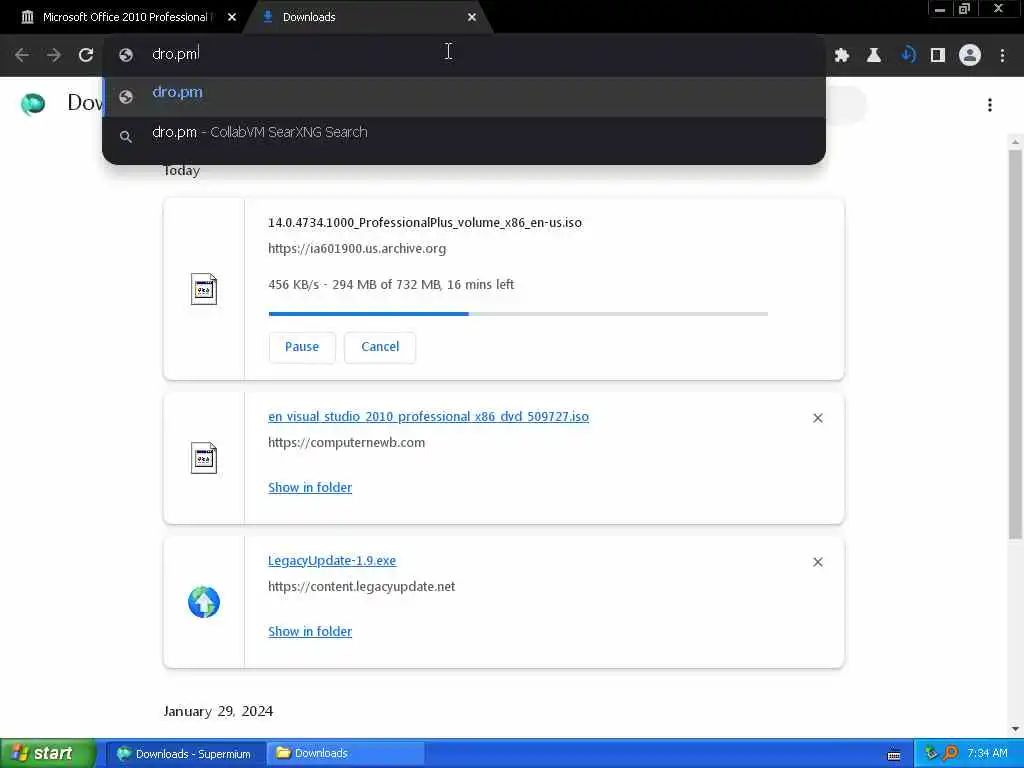
Task: Click the Office ISO download progress bar
Action: 518,314
